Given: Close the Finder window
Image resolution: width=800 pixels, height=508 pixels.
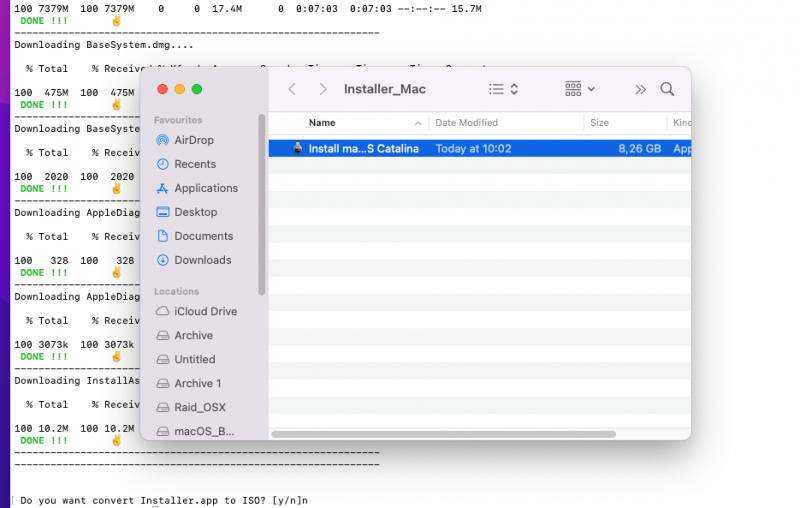Looking at the screenshot, I should [x=162, y=89].
